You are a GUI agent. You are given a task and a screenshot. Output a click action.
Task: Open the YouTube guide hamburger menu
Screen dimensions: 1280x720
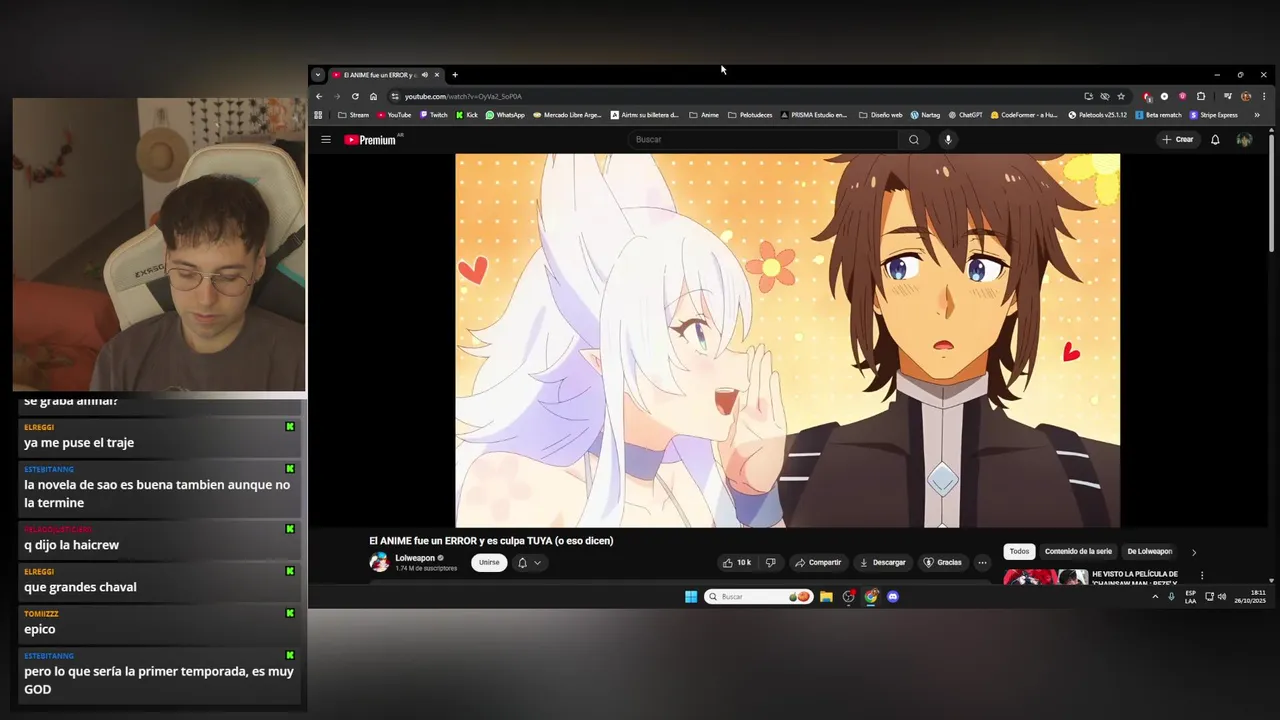click(325, 140)
